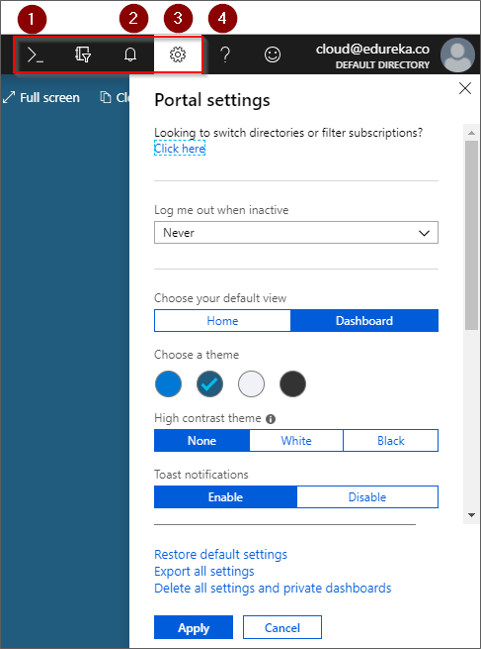Enable toast notifications
Image resolution: width=481 pixels, height=649 pixels.
[225, 497]
